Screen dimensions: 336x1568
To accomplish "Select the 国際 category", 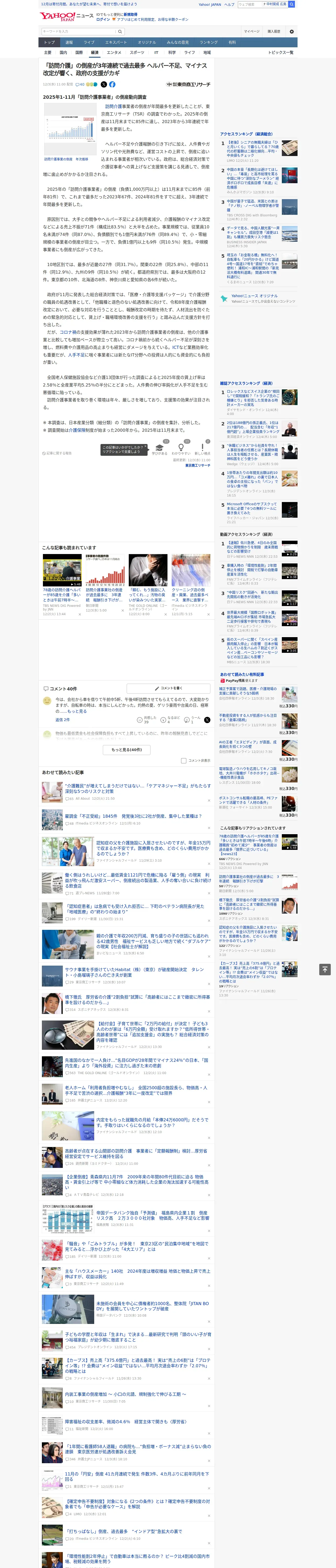I will coord(79,52).
